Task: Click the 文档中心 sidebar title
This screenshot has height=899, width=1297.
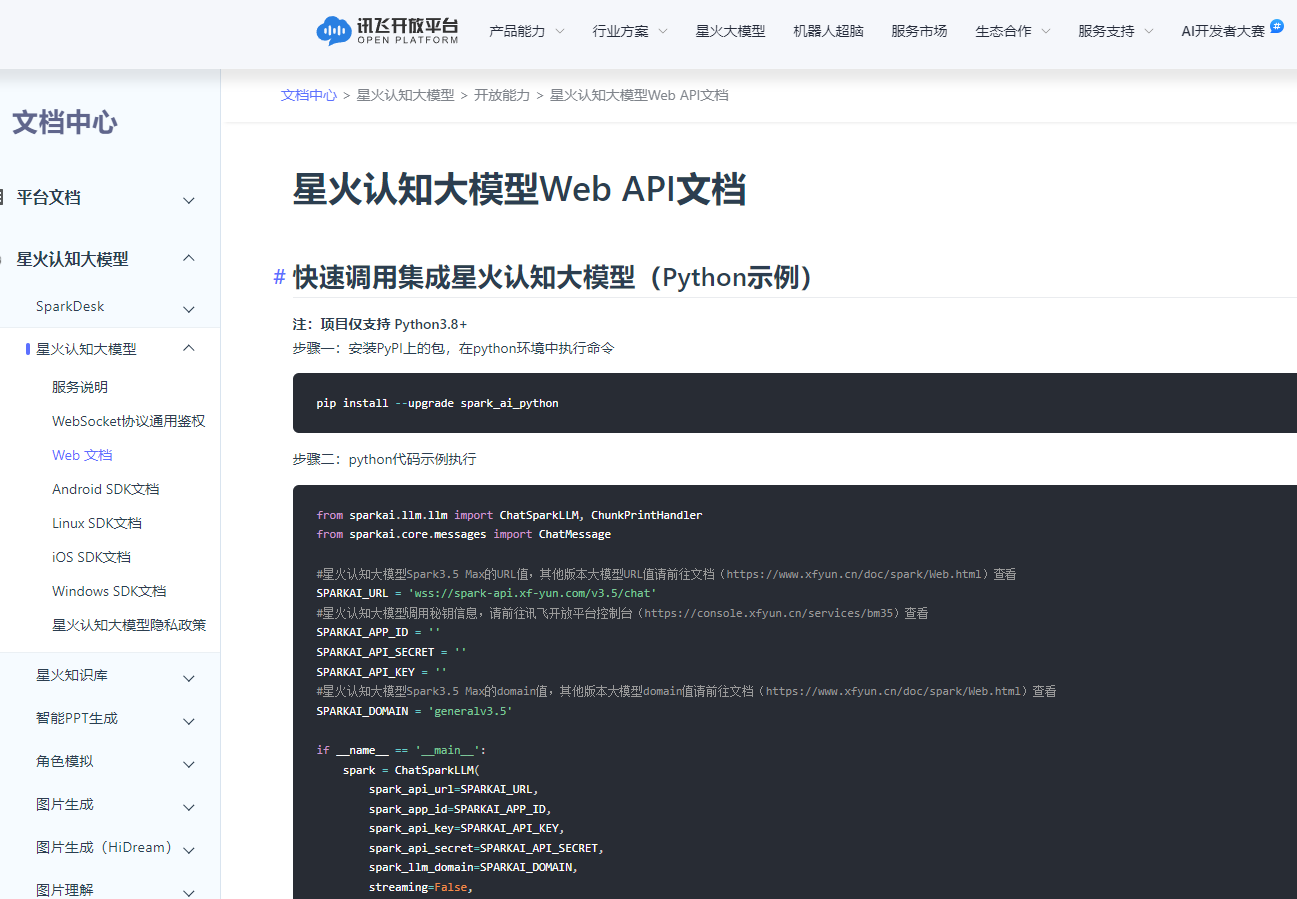Action: tap(65, 123)
